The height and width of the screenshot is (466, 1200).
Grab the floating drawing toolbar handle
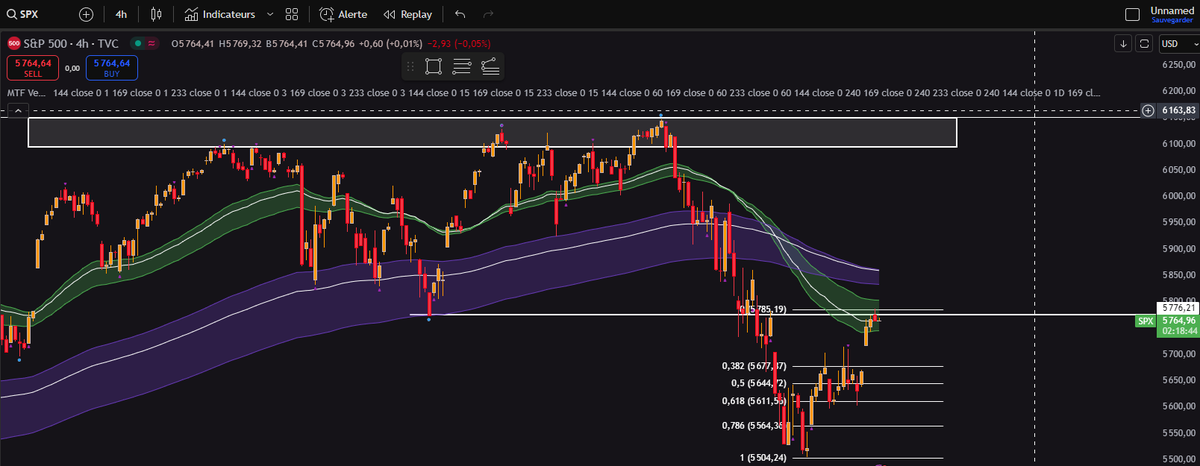(x=412, y=67)
